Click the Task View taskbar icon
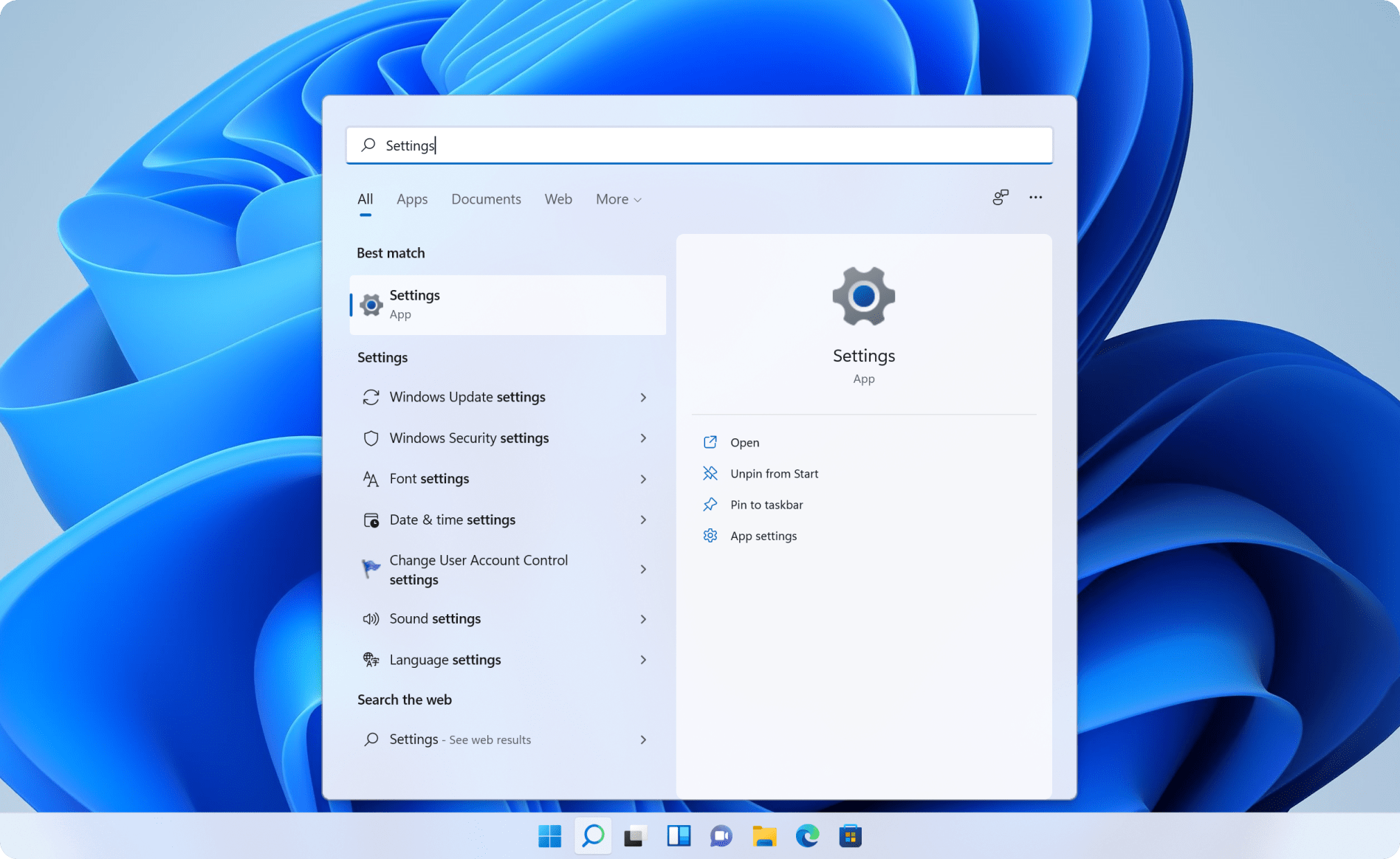Screen dimensions: 1400x859 pyautogui.click(x=635, y=836)
